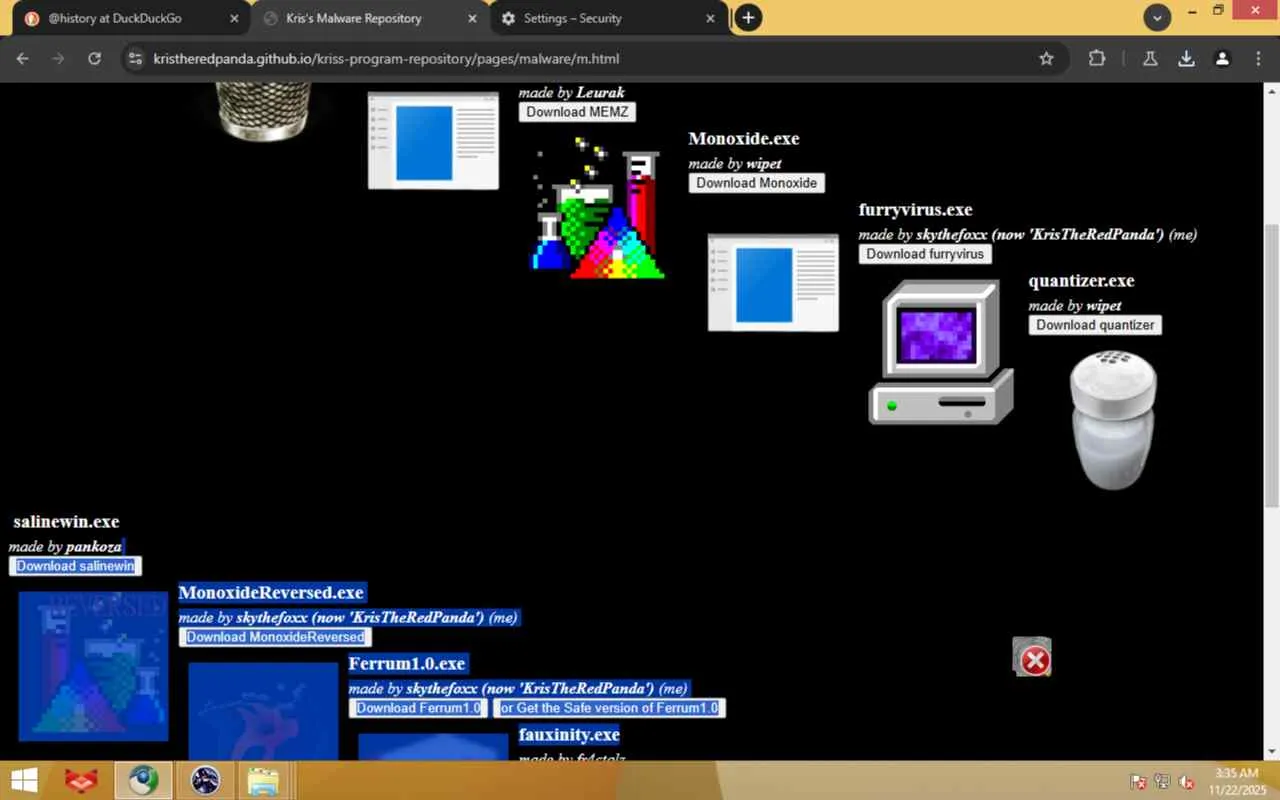Click 'made by pankoza' text
Viewport: 1280px width, 800px height.
coord(65,546)
